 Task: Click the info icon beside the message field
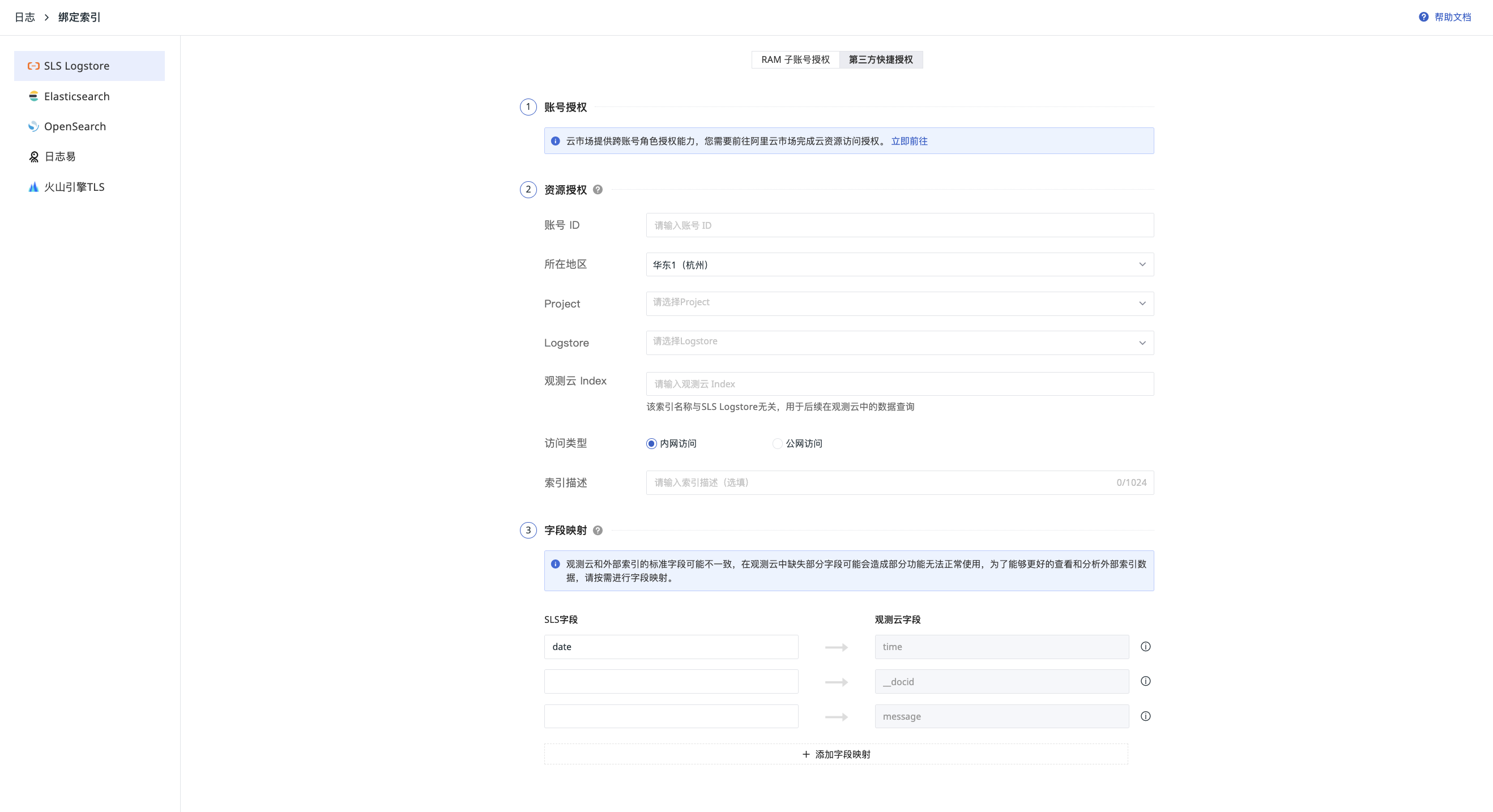[x=1145, y=716]
